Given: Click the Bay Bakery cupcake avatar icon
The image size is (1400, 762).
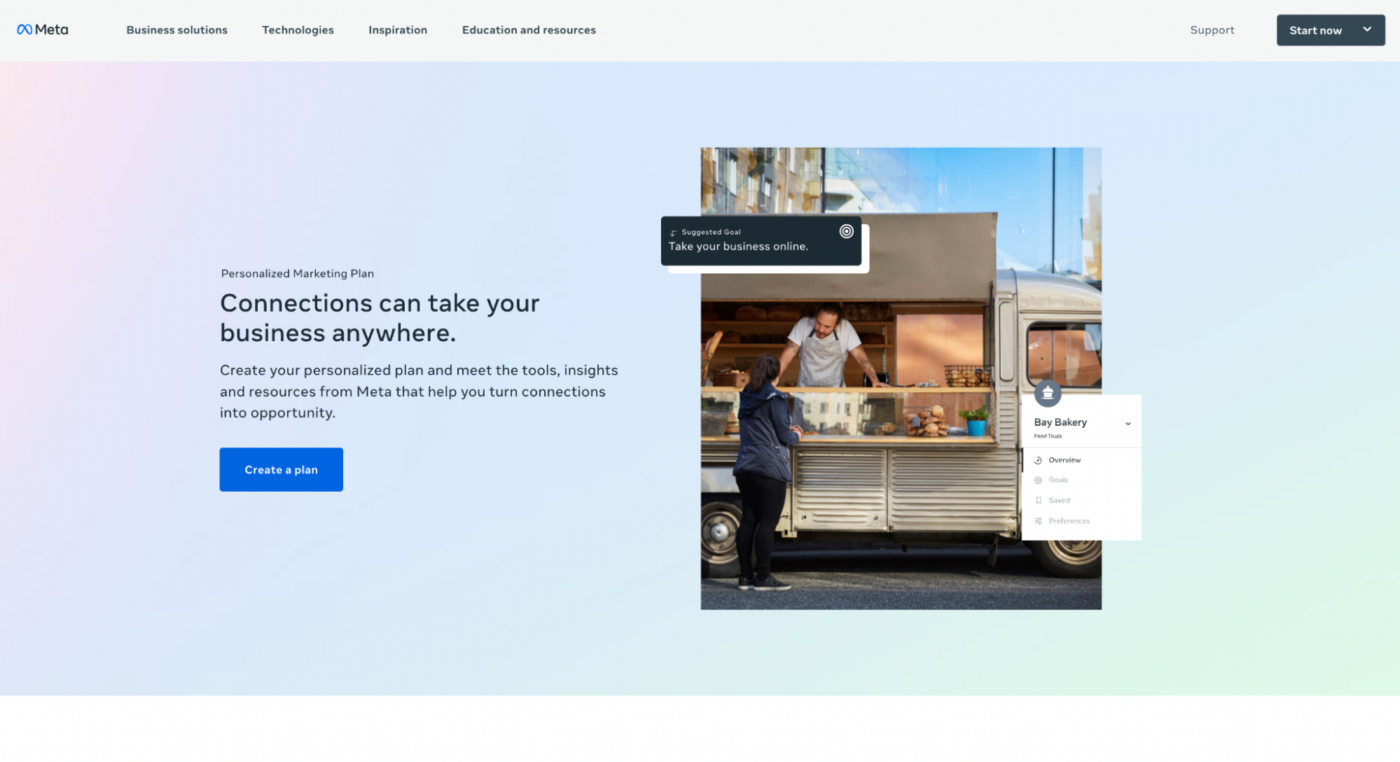Looking at the screenshot, I should pos(1047,392).
